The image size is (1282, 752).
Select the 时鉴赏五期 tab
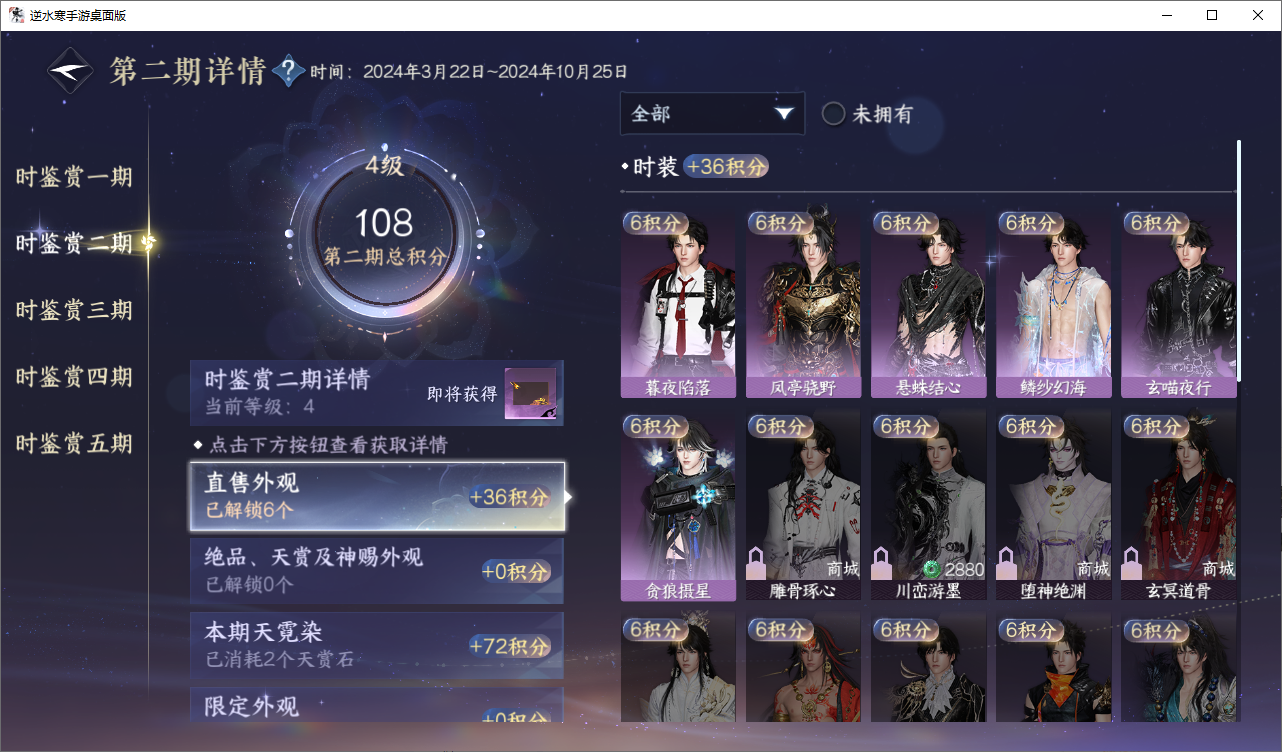[74, 443]
